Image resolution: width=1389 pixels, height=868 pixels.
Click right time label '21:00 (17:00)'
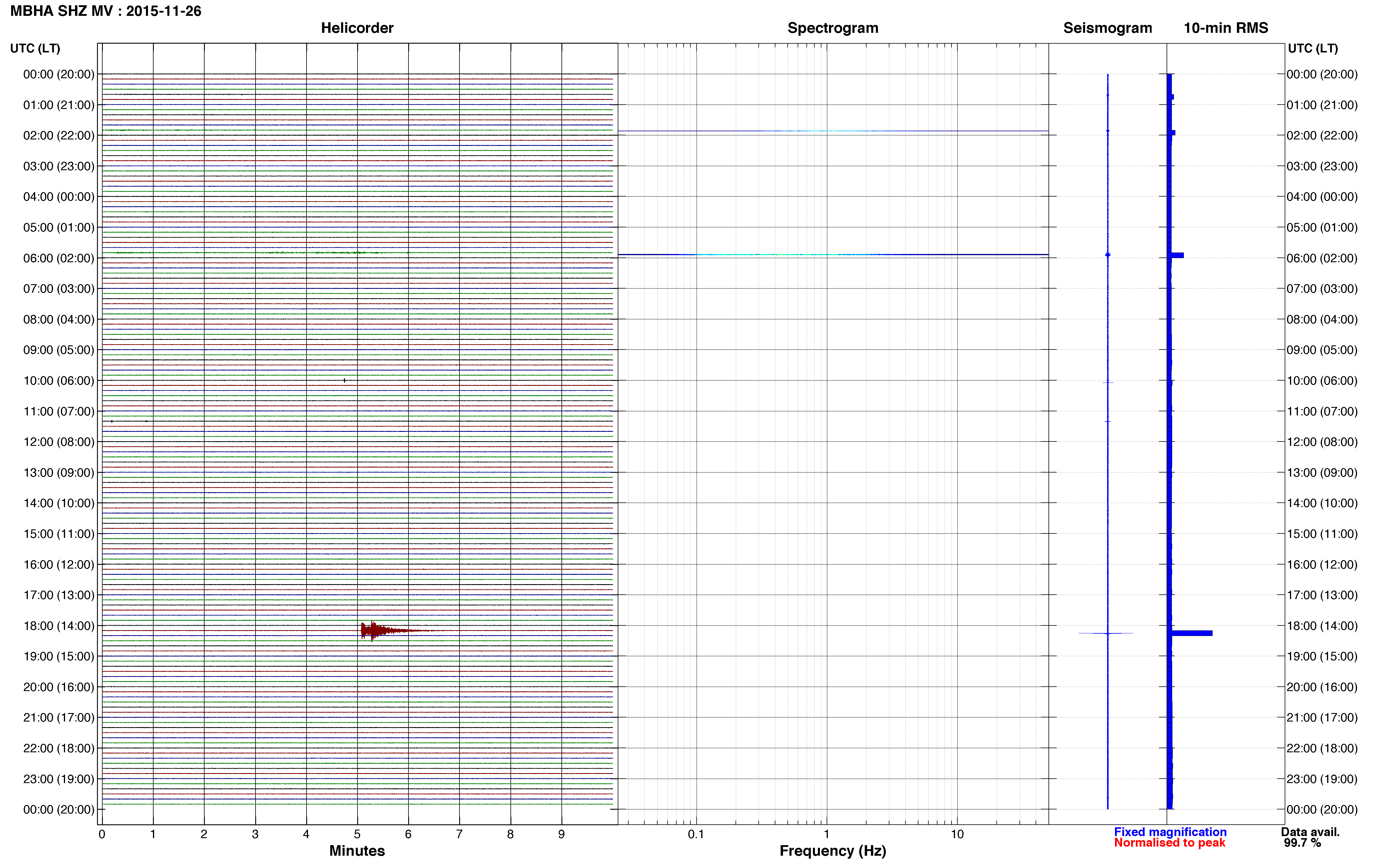(1322, 718)
